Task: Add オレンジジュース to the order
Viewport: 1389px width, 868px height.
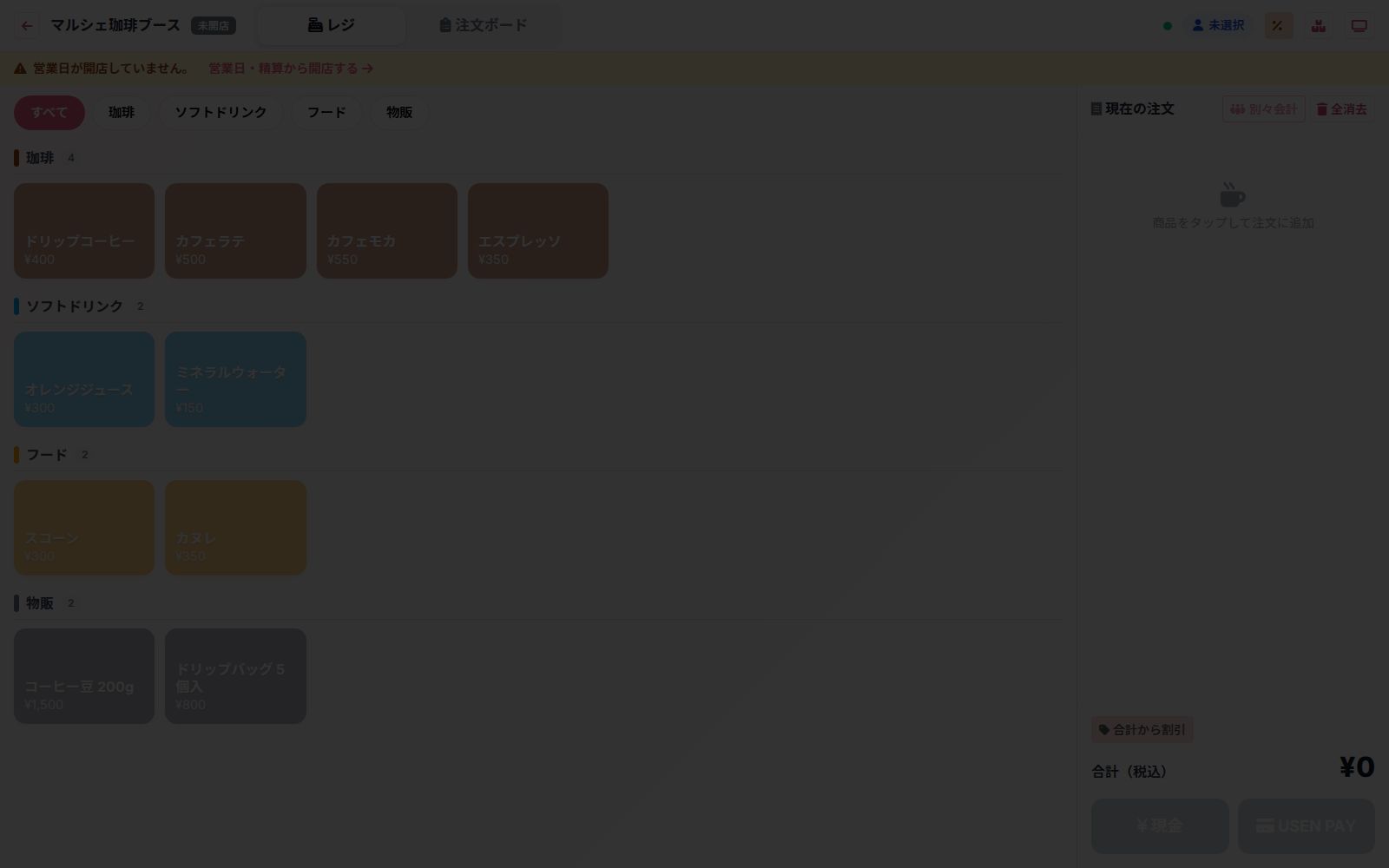Action: (84, 379)
